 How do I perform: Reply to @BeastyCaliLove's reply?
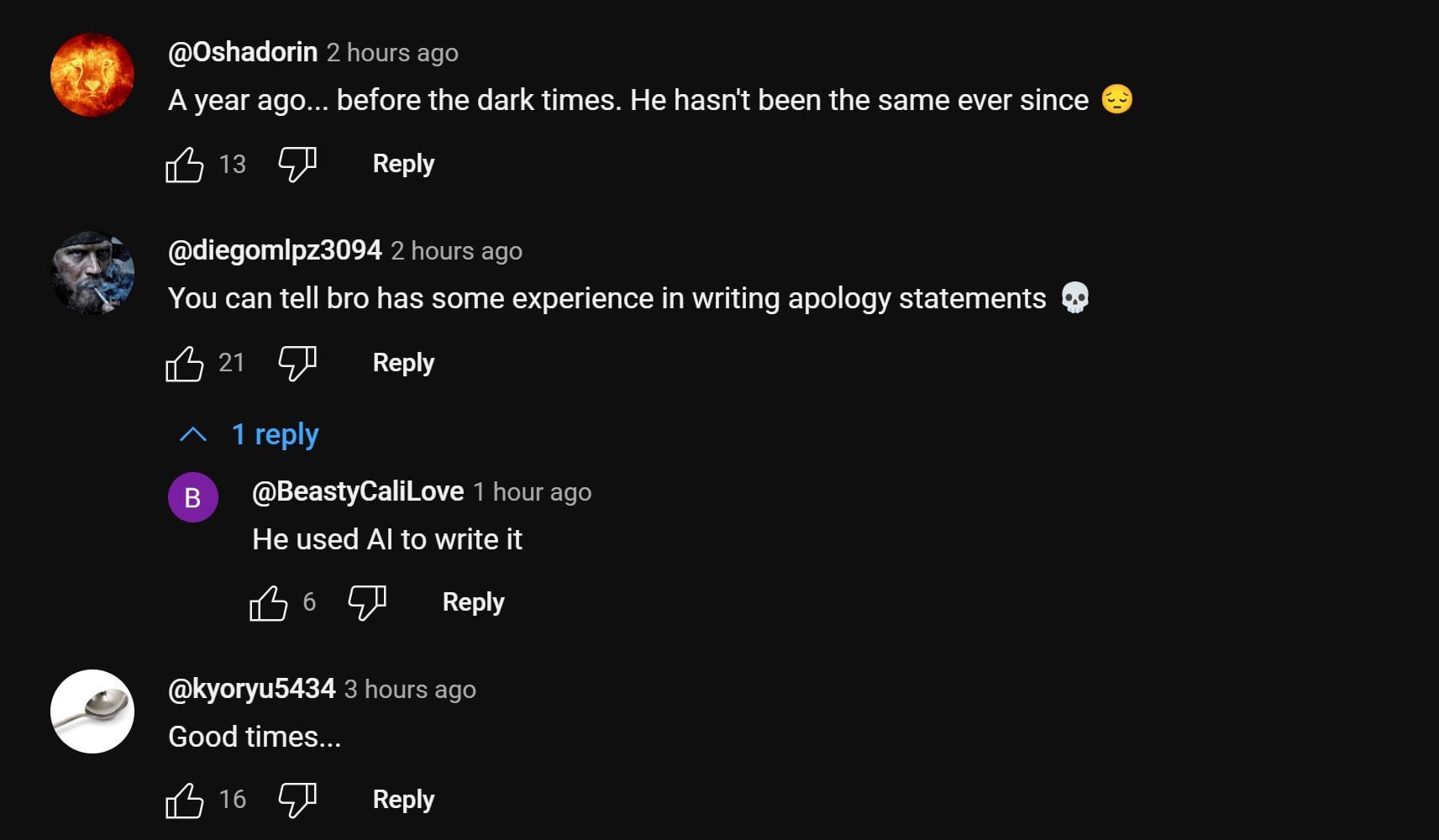point(473,602)
